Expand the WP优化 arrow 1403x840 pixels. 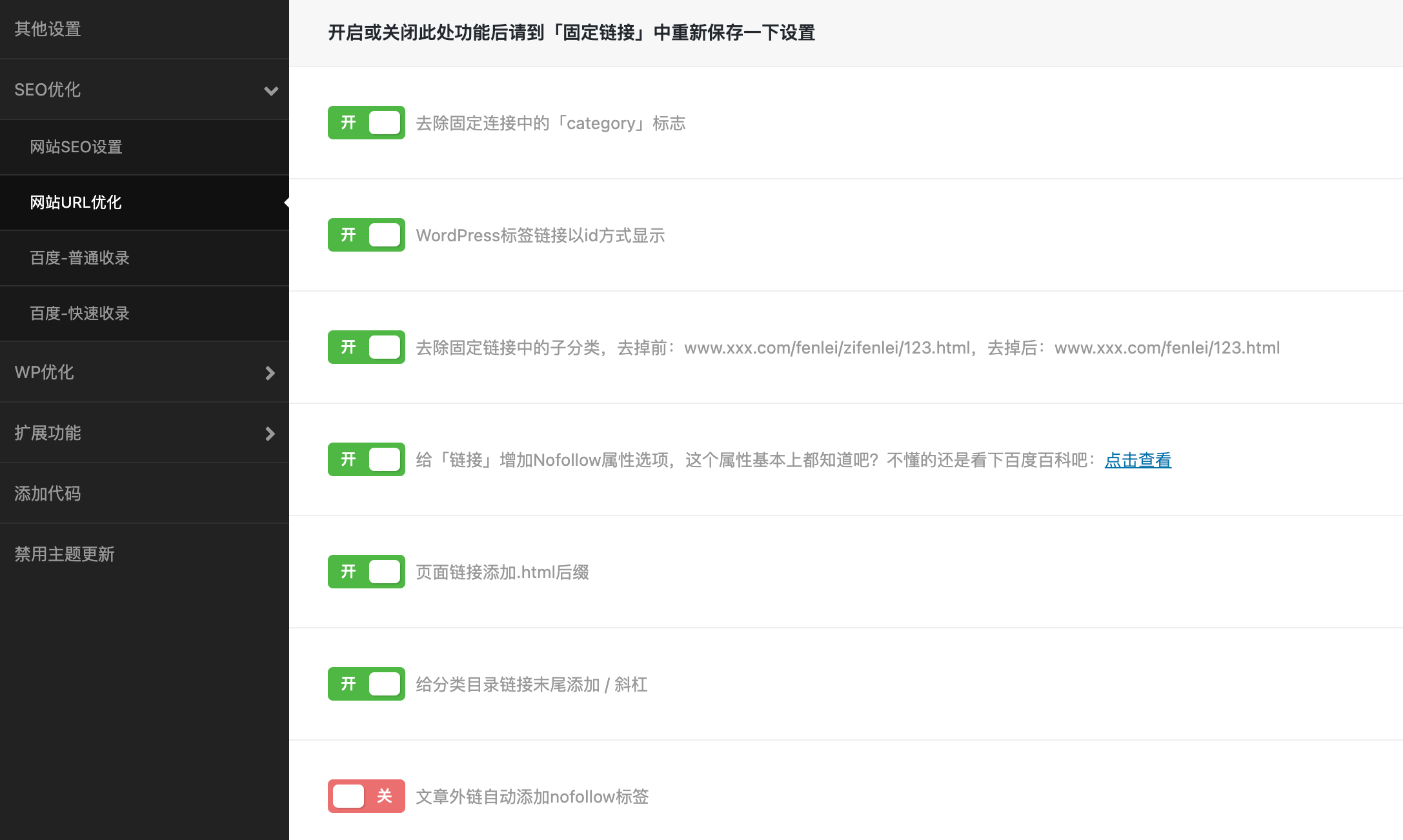[x=270, y=373]
